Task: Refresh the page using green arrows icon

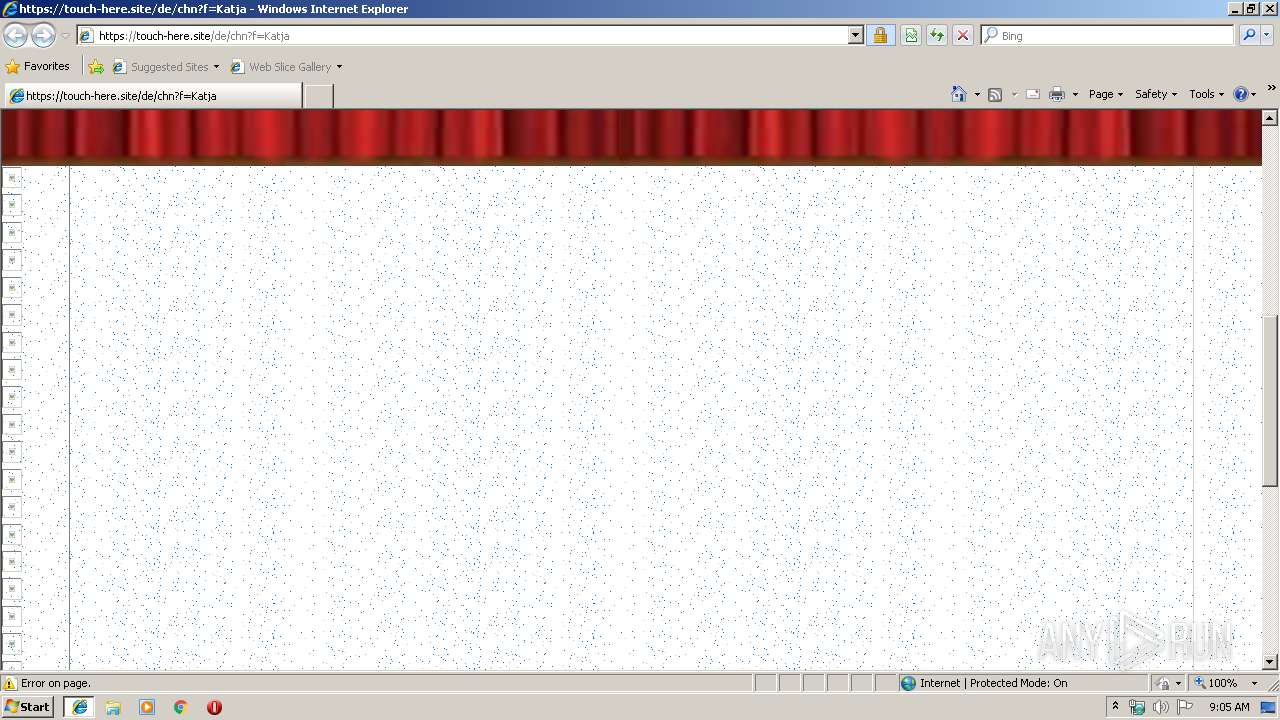Action: coord(937,36)
